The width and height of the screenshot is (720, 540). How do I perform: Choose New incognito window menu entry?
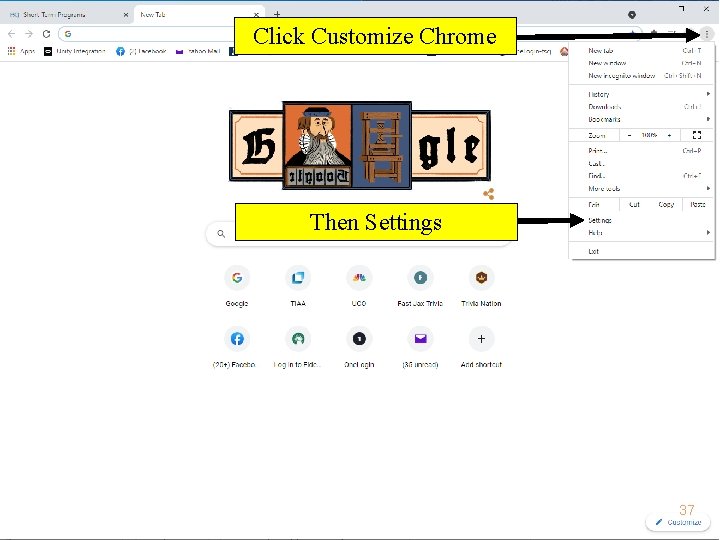(x=642, y=75)
